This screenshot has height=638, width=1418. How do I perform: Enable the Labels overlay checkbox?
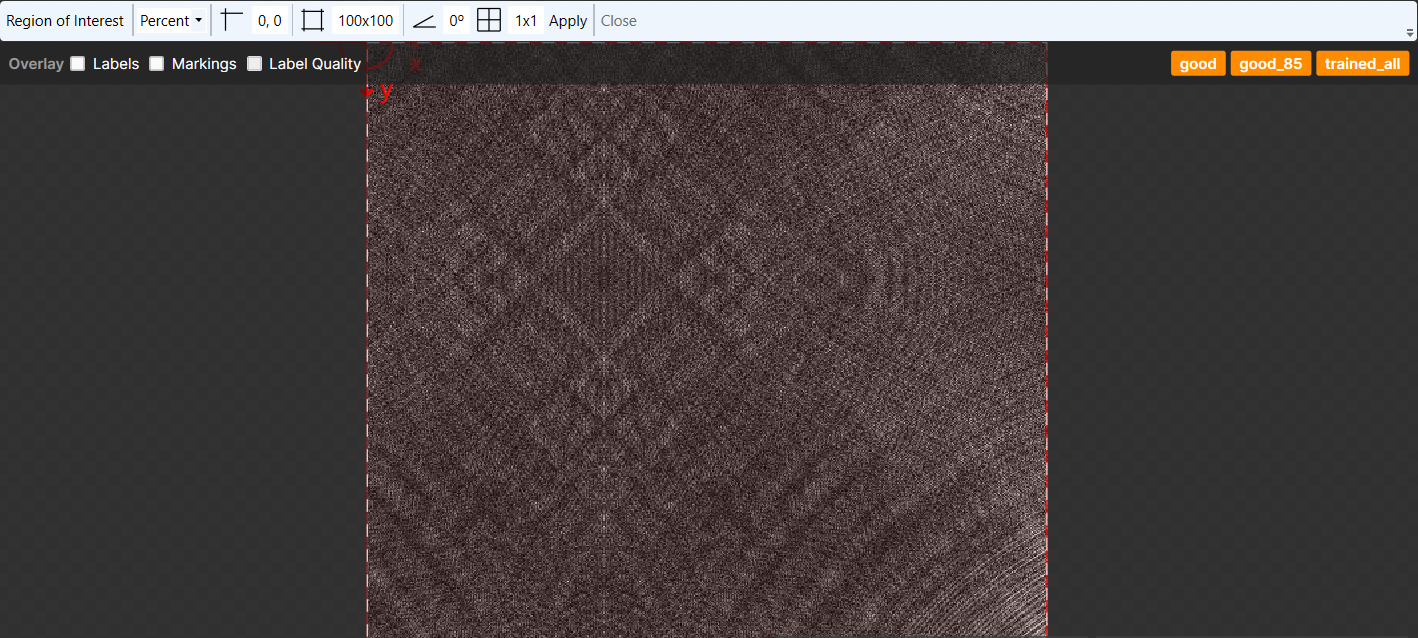point(78,64)
